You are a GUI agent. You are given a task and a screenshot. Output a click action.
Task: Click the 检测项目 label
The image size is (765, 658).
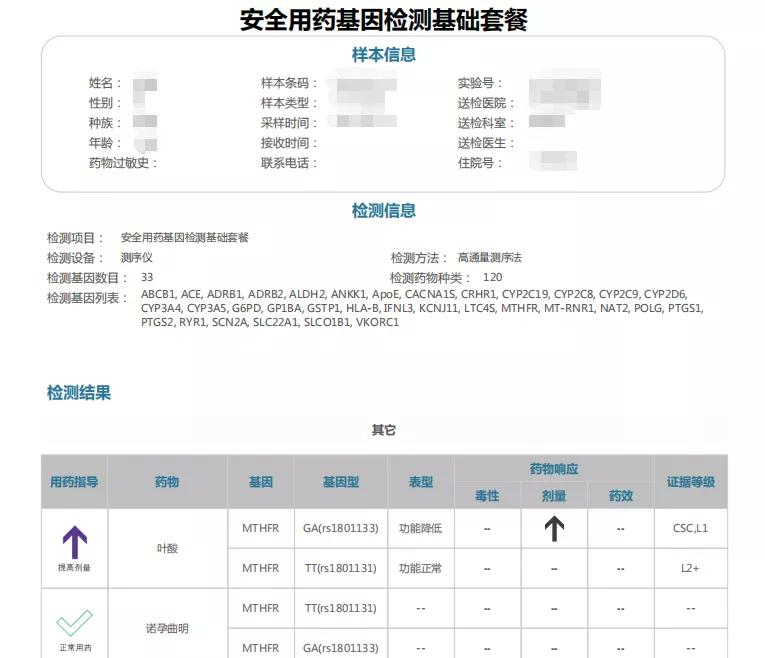[x=75, y=238]
